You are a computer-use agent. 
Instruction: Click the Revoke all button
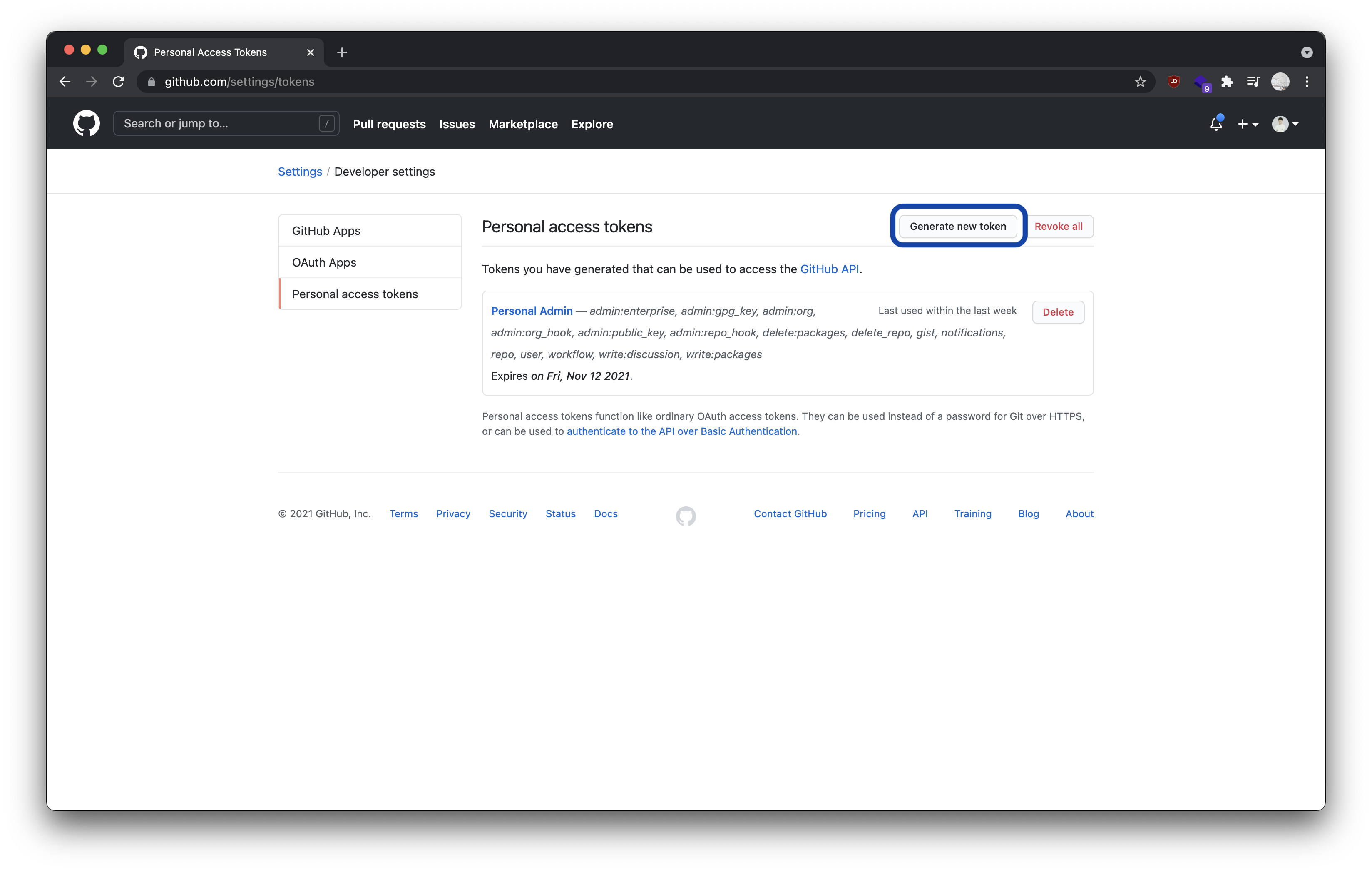[x=1058, y=226]
